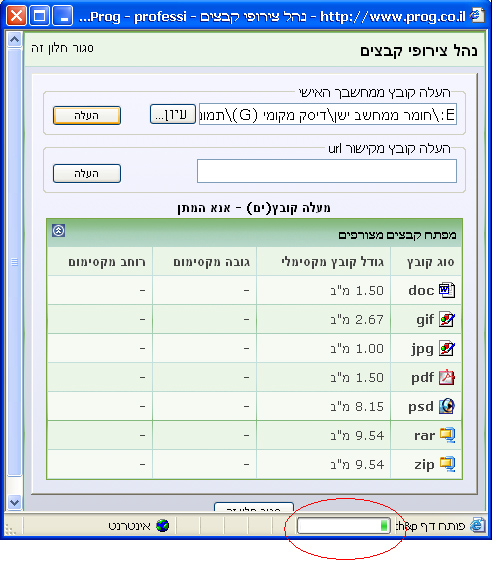501x573 pixels.
Task: Click the pdf Acrobat file icon
Action: click(x=447, y=377)
